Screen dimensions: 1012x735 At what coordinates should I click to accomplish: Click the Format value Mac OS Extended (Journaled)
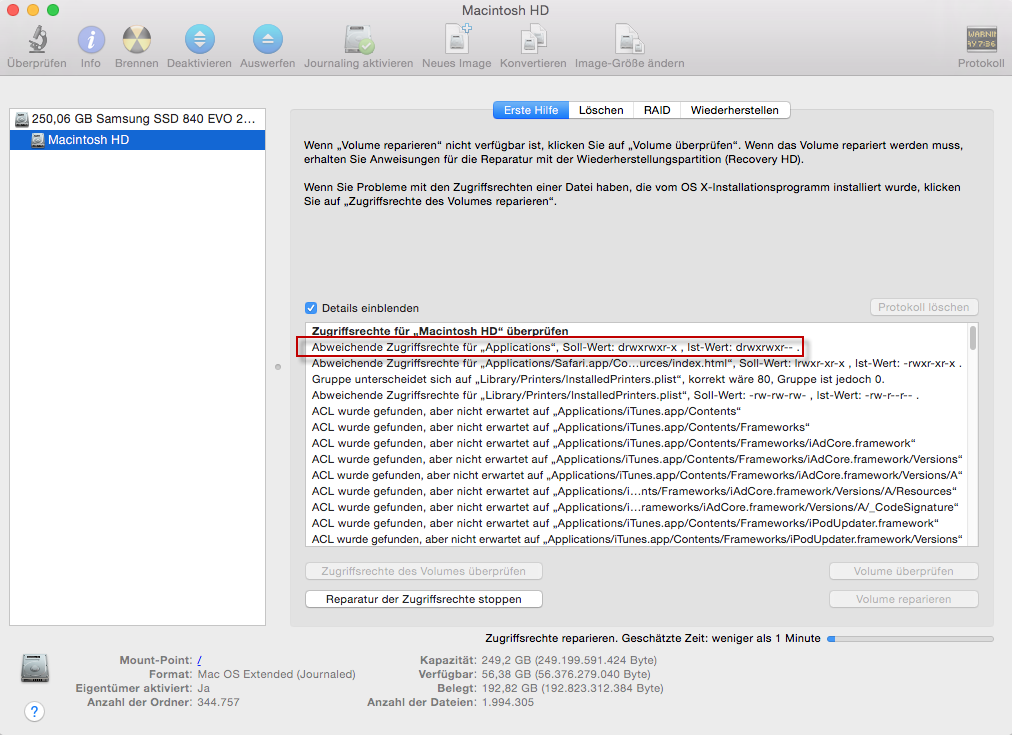coord(276,674)
